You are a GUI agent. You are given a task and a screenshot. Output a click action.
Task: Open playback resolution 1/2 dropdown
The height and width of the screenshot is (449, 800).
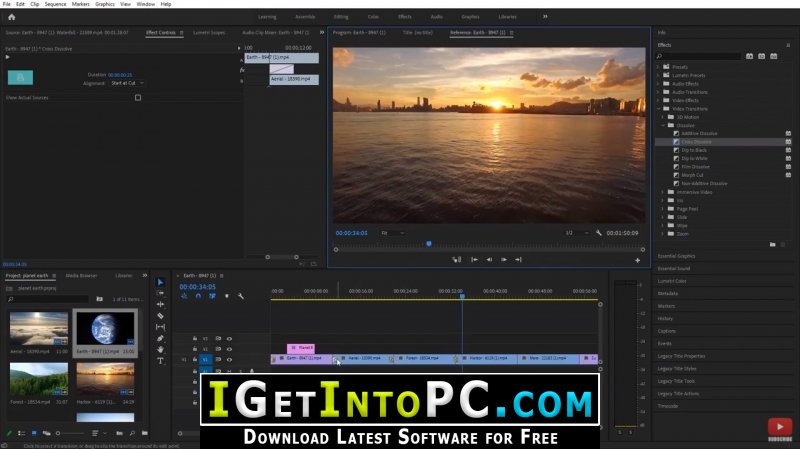[576, 233]
